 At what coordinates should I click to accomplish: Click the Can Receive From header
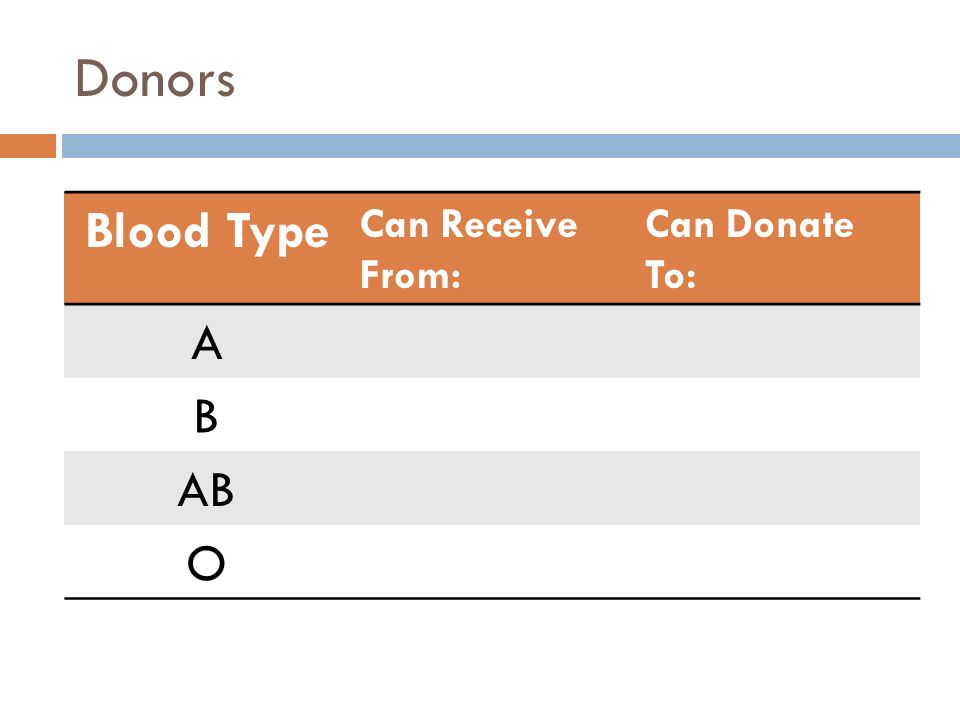click(468, 249)
